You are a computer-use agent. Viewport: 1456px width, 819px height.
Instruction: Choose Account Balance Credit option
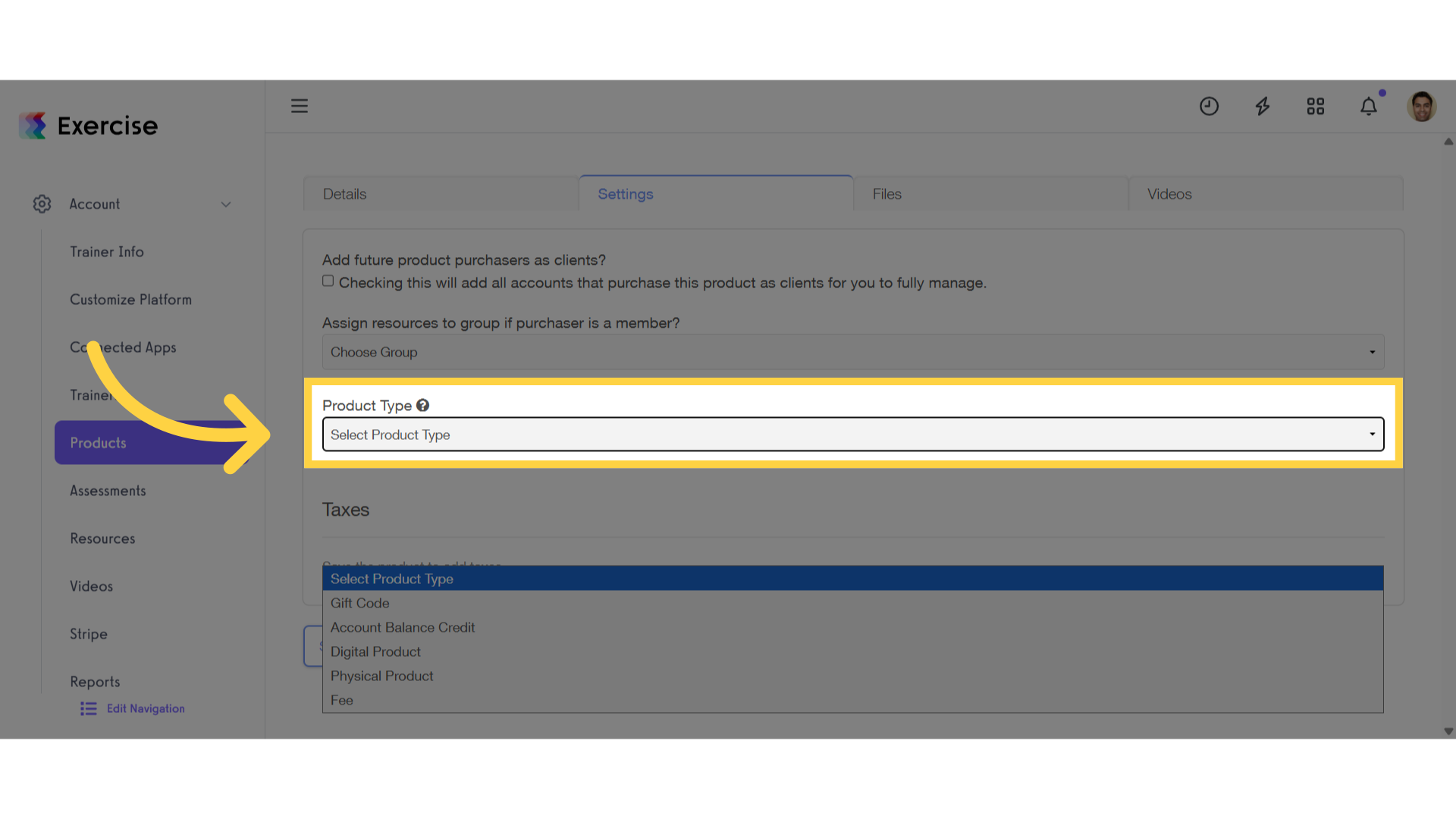[x=853, y=627]
